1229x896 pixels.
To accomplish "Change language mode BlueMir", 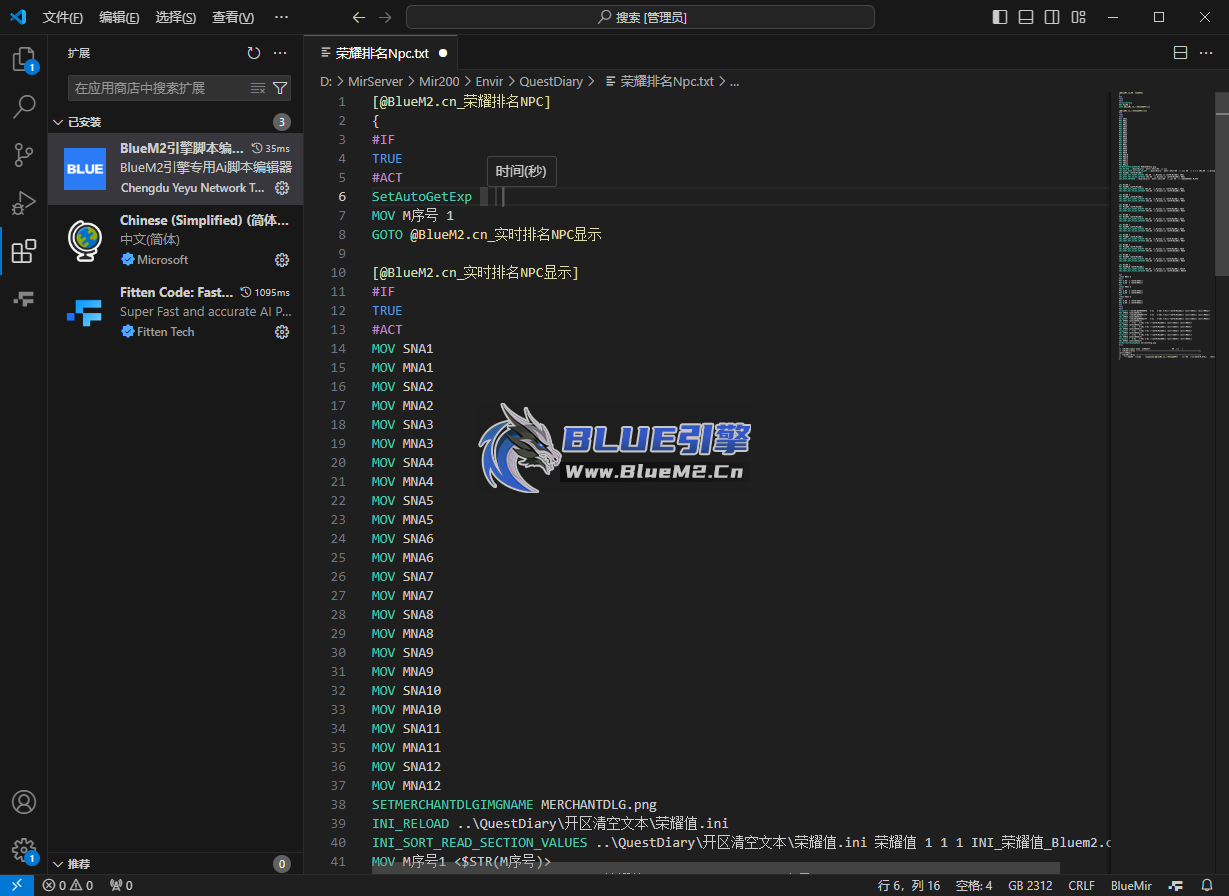I will coord(1131,885).
